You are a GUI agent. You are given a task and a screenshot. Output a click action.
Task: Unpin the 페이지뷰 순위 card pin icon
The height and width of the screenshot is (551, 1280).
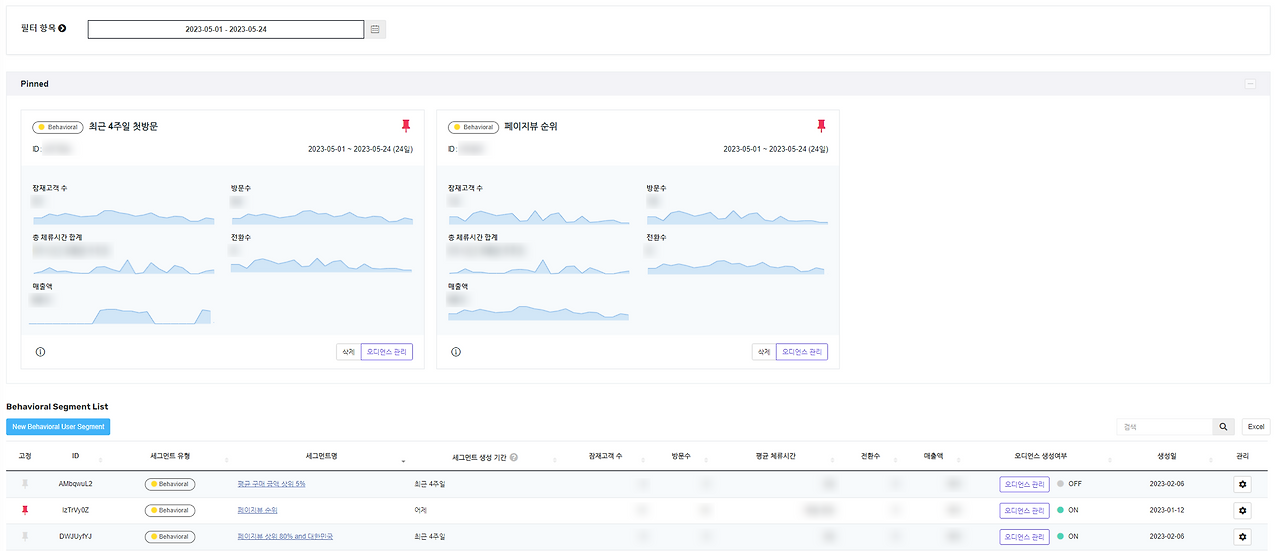point(822,126)
